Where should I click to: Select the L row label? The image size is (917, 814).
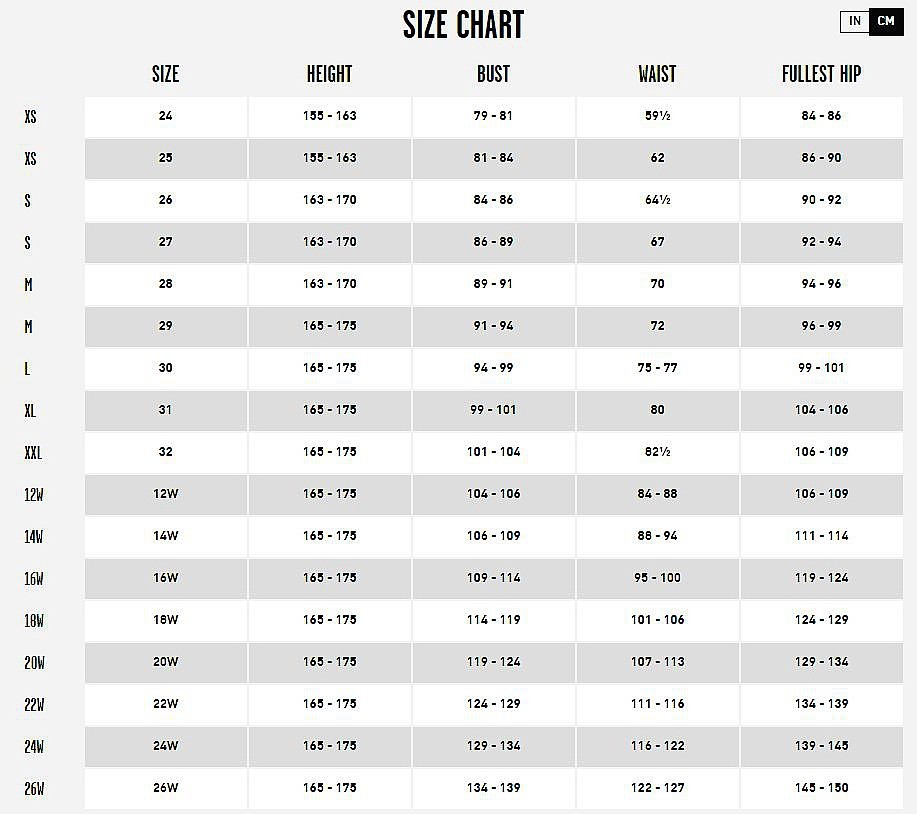click(27, 369)
